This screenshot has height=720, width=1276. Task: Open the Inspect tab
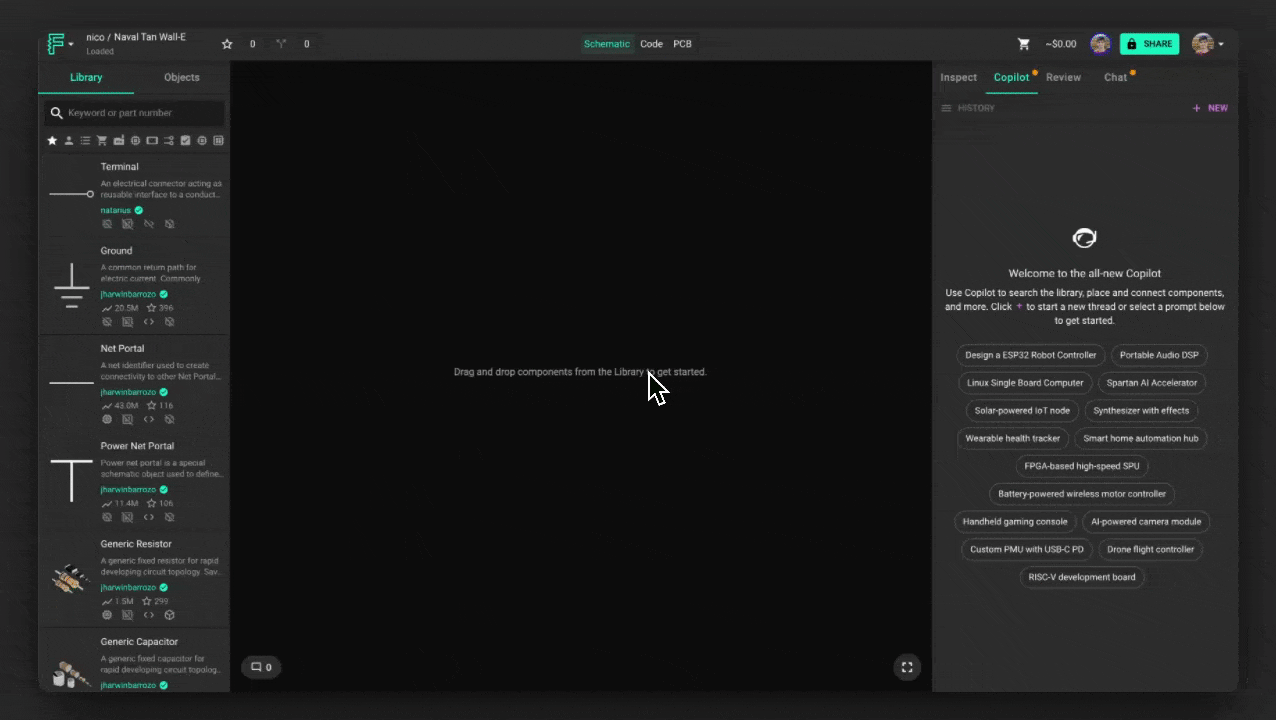(x=958, y=77)
